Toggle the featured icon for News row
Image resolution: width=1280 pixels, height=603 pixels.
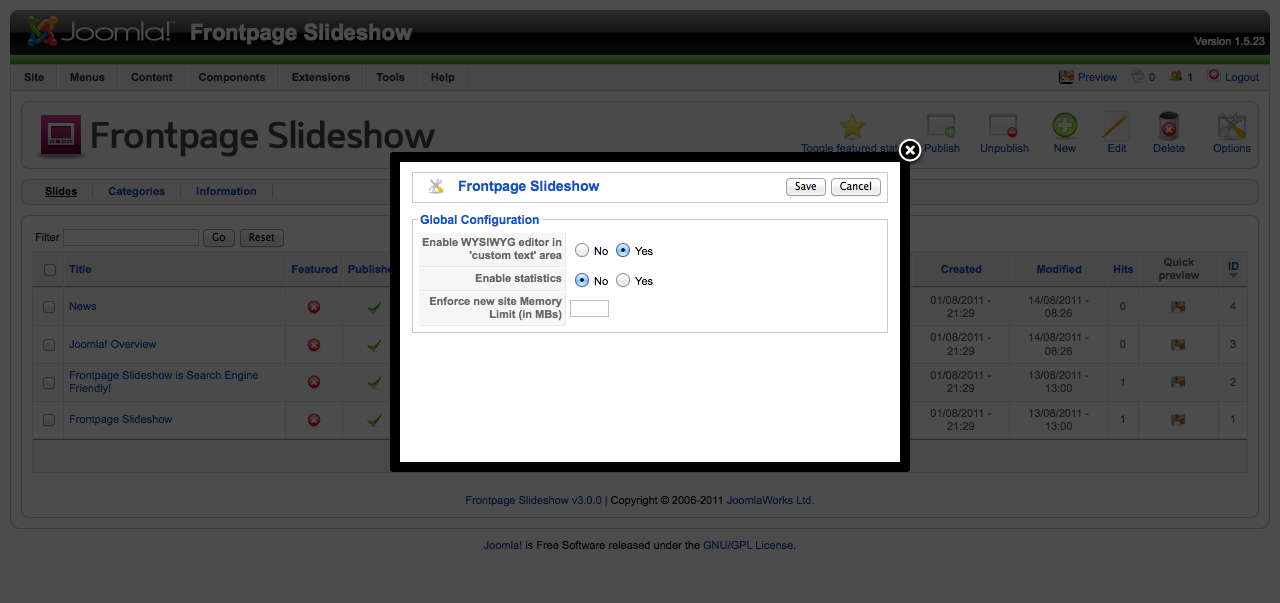pos(314,307)
